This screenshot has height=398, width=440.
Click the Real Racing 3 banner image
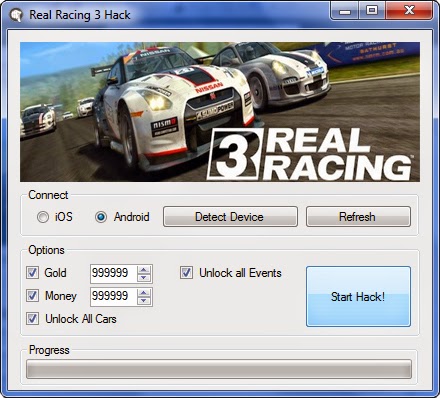[x=220, y=112]
